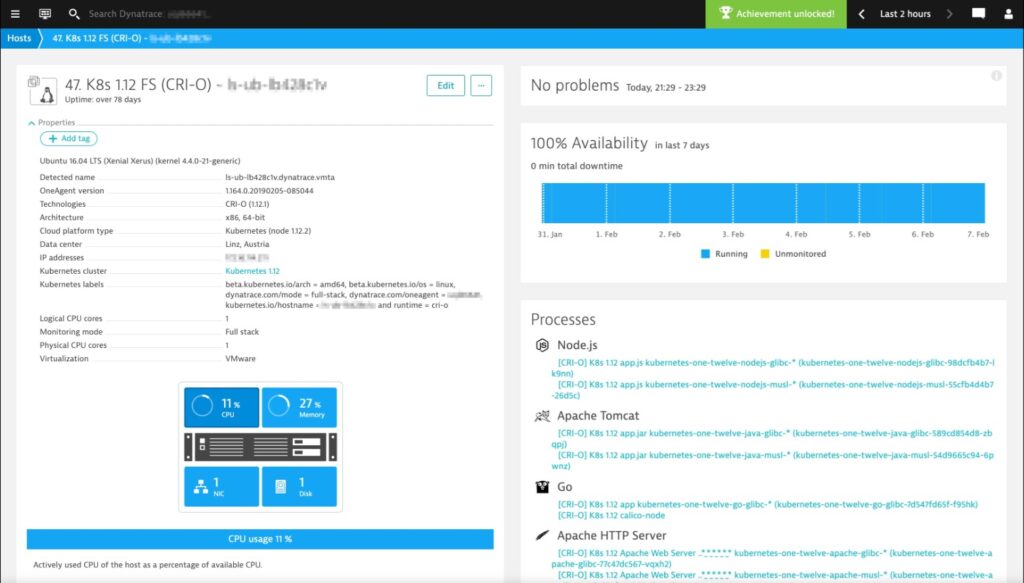Open the Kubernetes 1.12 cluster link
Image resolution: width=1024 pixels, height=583 pixels.
point(252,271)
